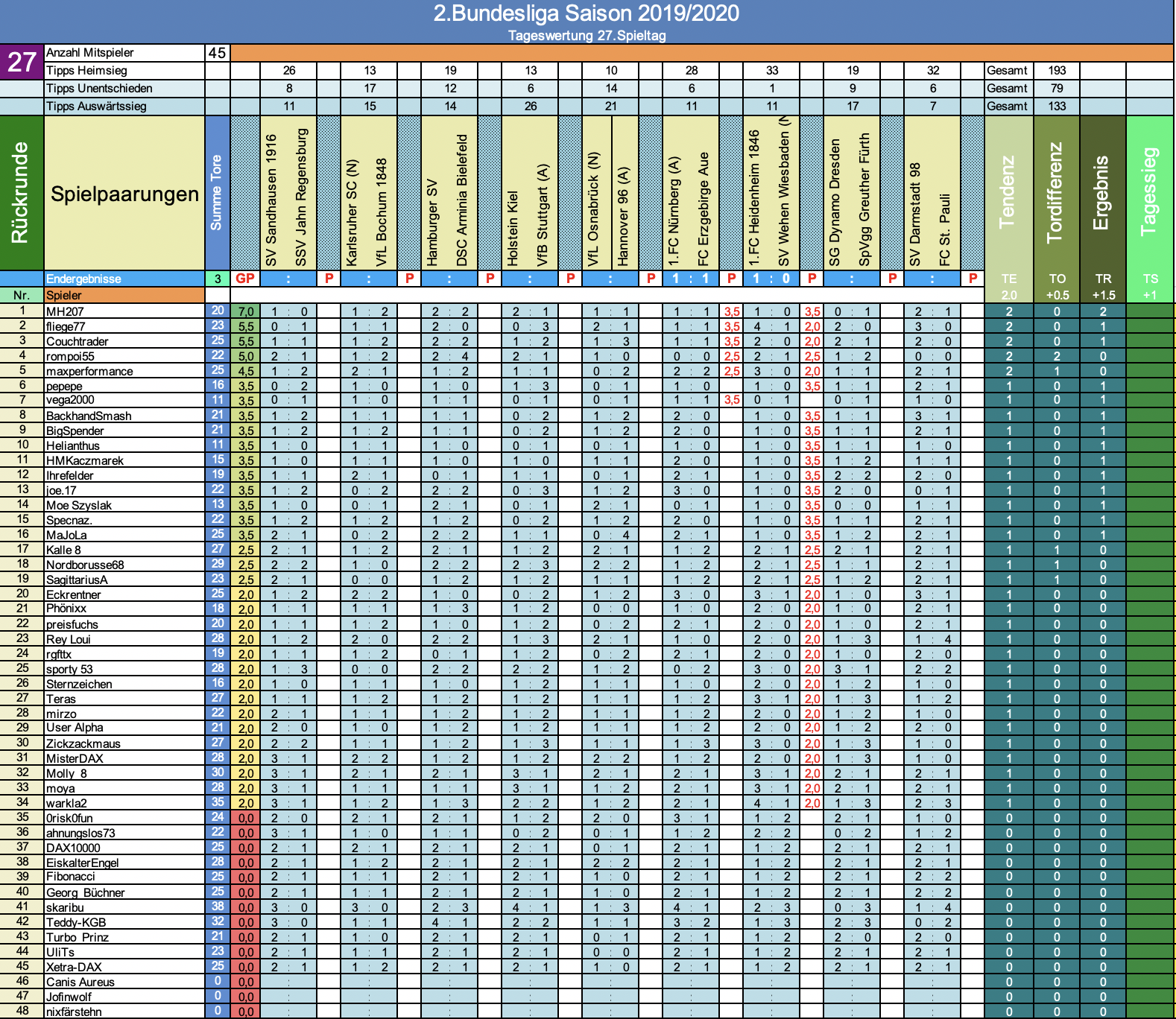The image size is (1176, 1019).
Task: Select player name 'MisterDAX'
Action: click(75, 758)
